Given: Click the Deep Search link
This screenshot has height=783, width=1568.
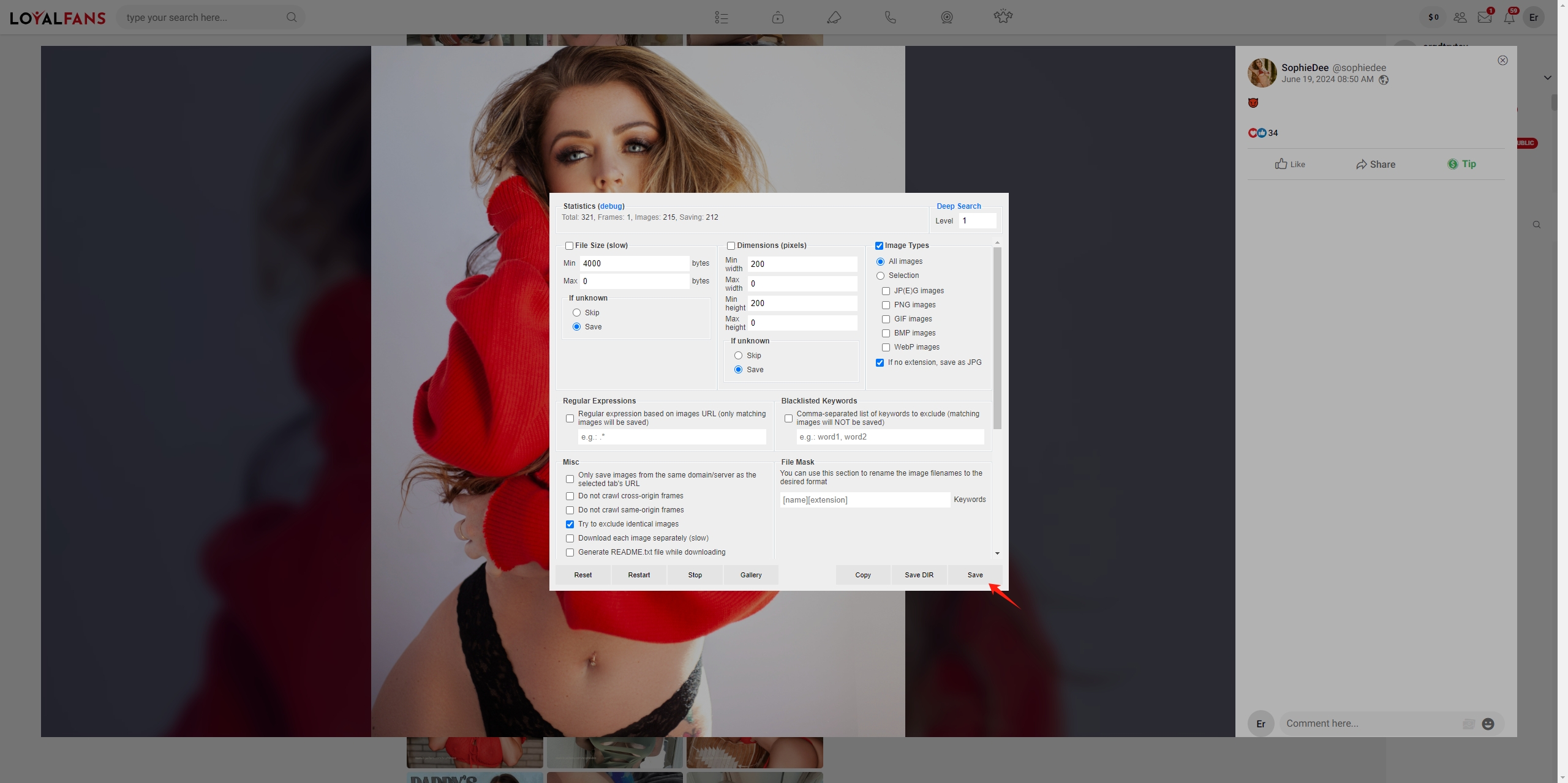Looking at the screenshot, I should (x=958, y=207).
